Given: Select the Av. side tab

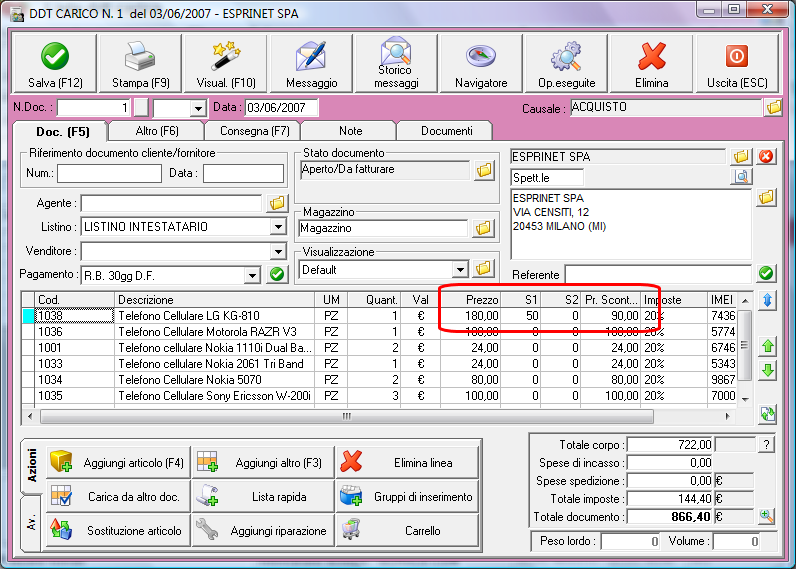Looking at the screenshot, I should click(x=31, y=523).
